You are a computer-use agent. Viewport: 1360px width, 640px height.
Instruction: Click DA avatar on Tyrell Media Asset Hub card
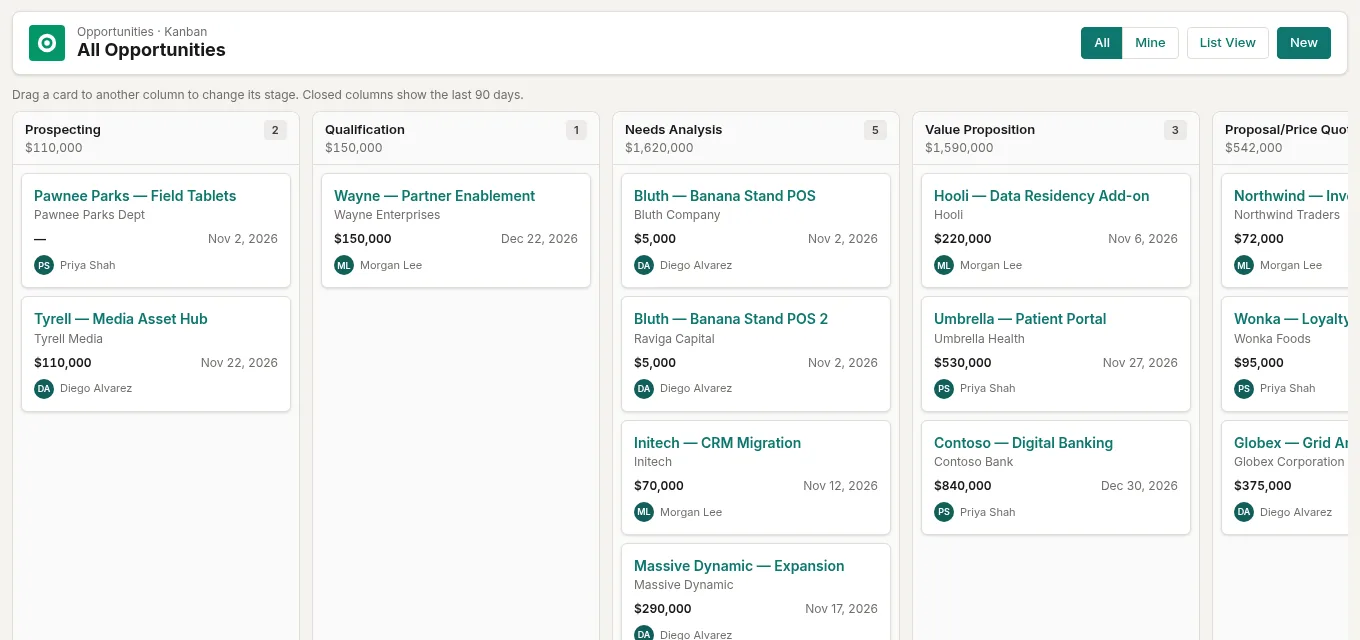point(44,388)
